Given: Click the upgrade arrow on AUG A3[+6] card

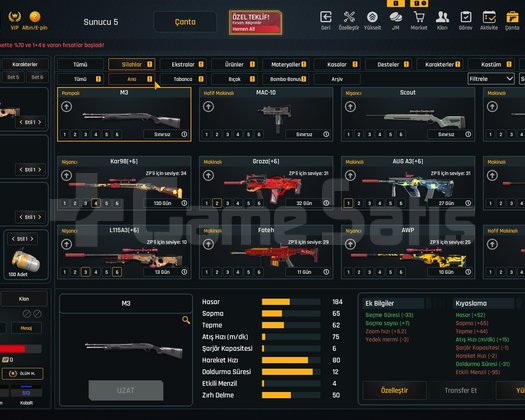Looking at the screenshot, I should pyautogui.click(x=350, y=176).
